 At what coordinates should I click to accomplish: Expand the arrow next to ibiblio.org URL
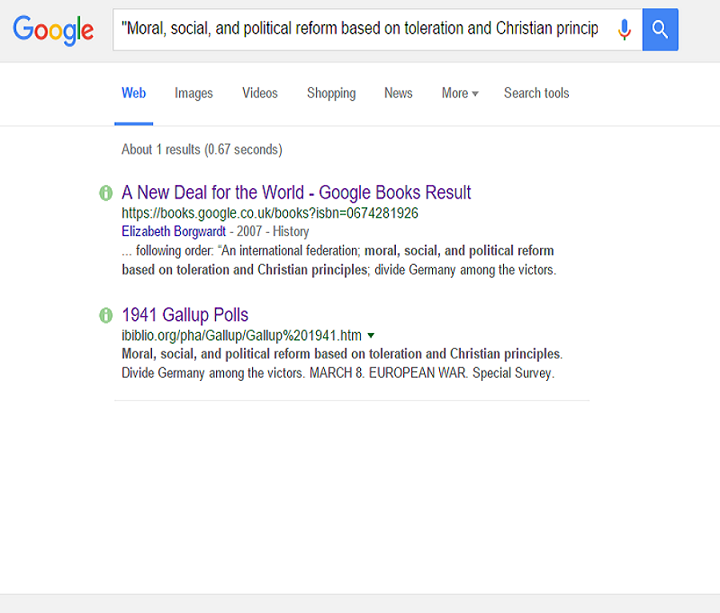click(371, 336)
